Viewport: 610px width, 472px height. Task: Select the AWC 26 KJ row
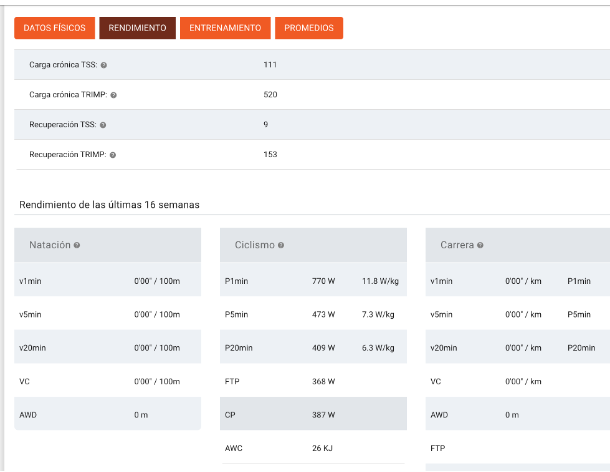[313, 448]
